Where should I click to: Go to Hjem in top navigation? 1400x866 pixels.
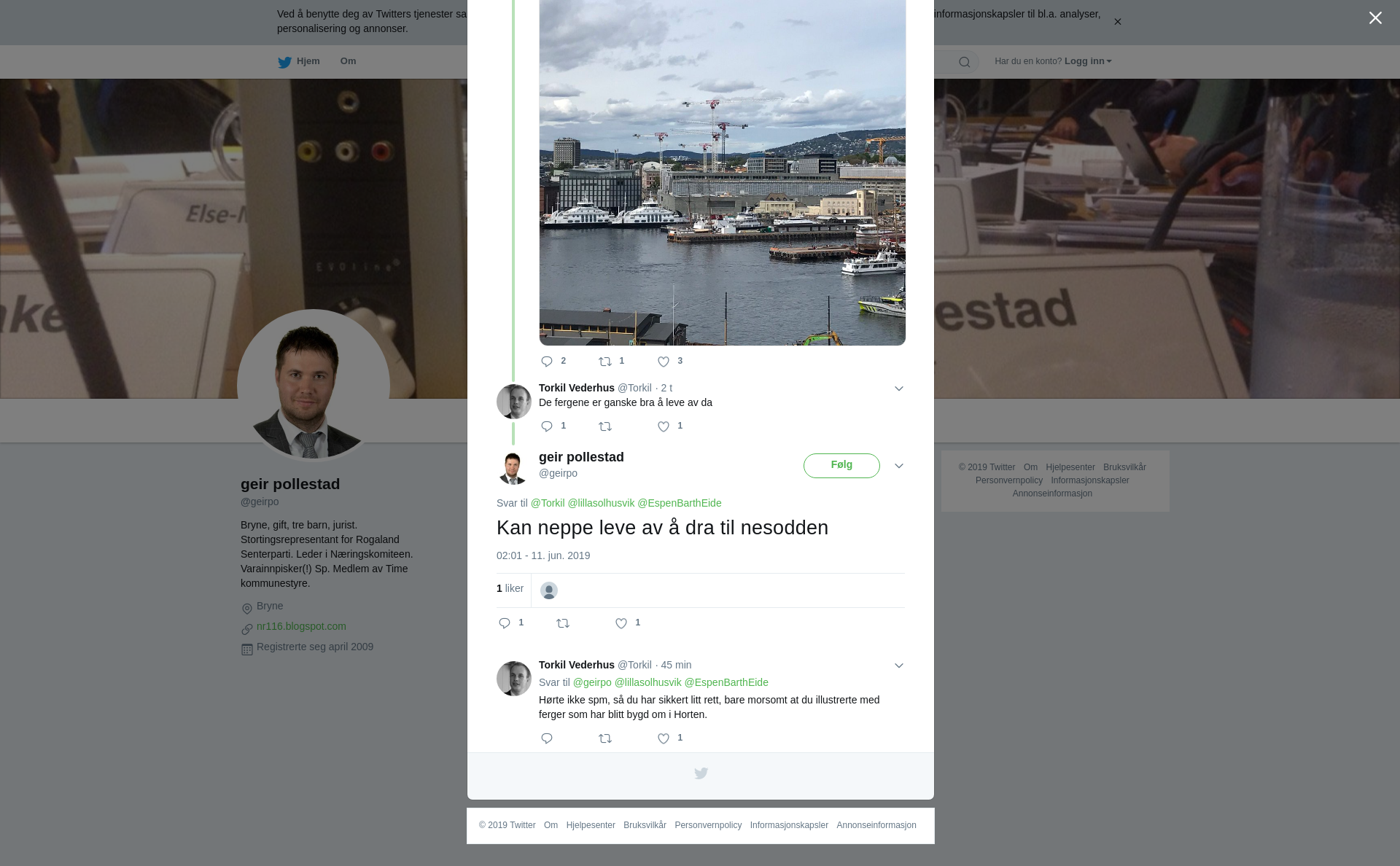coord(308,61)
